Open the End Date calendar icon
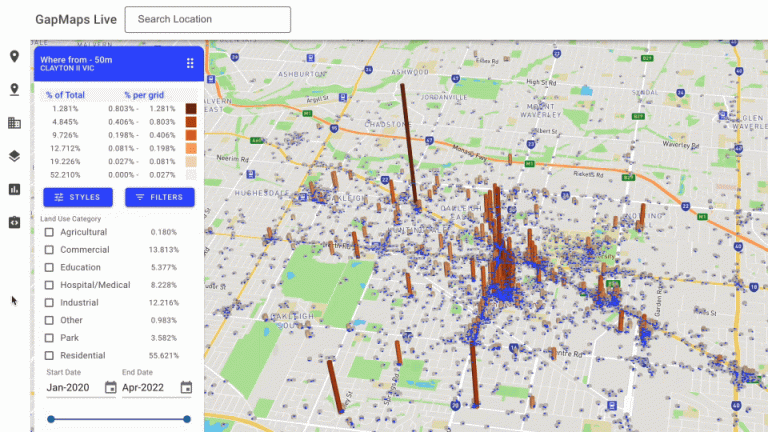This screenshot has height=432, width=768. (186, 388)
